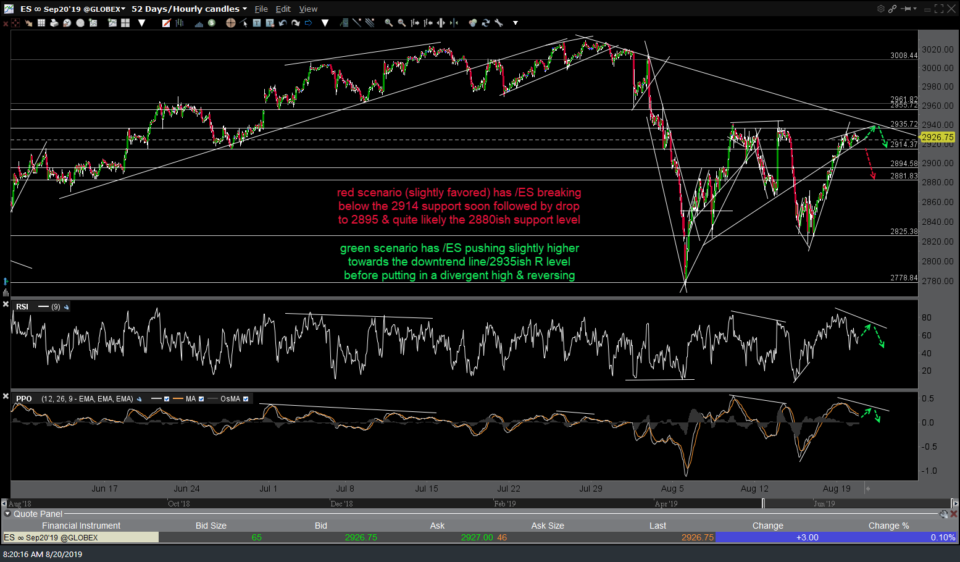The image size is (960, 562).
Task: Click the four-pane layout icon
Action: coord(126,23)
